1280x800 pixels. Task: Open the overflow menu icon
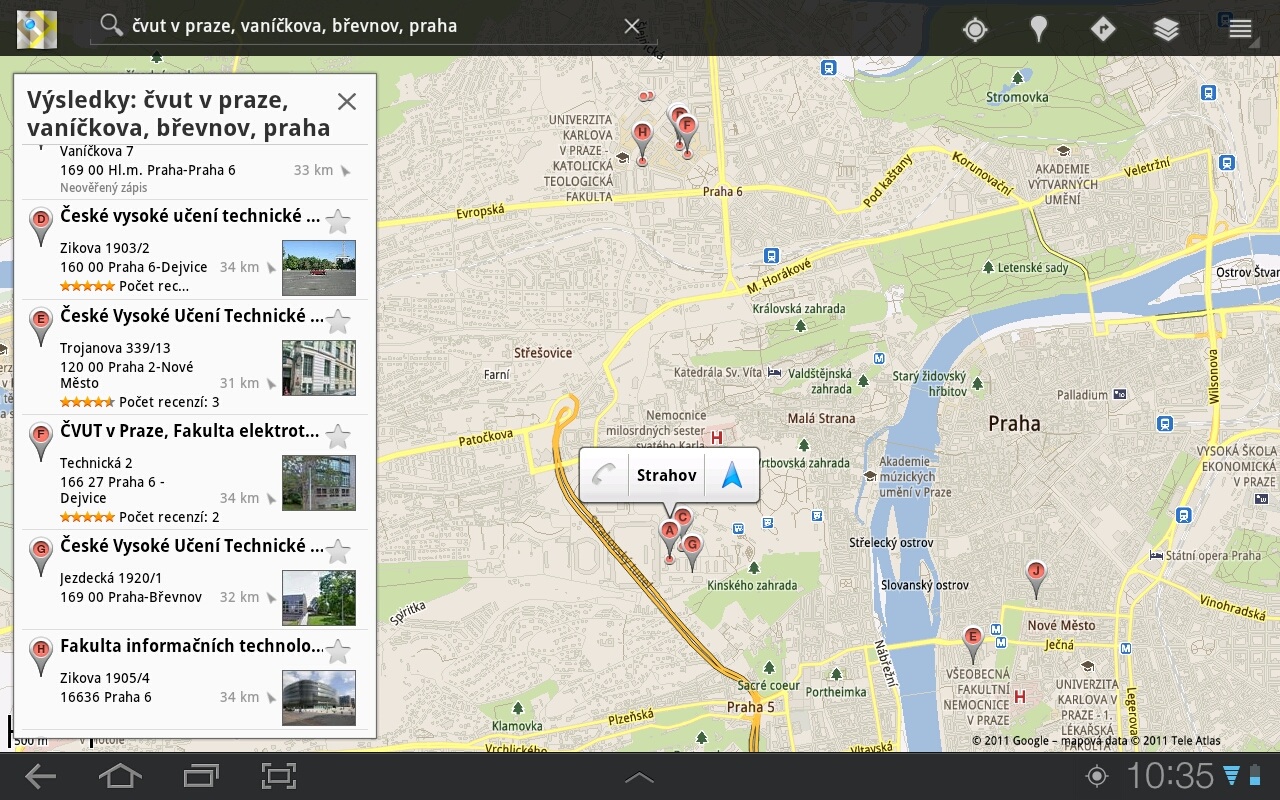click(1240, 29)
